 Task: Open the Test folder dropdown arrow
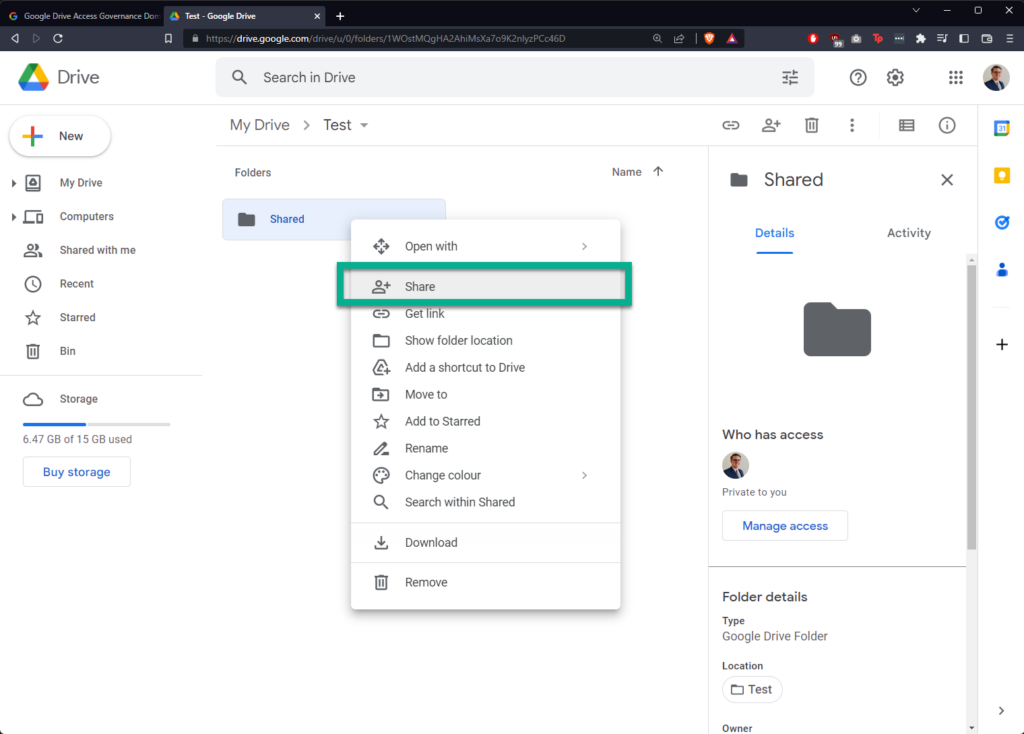click(364, 125)
